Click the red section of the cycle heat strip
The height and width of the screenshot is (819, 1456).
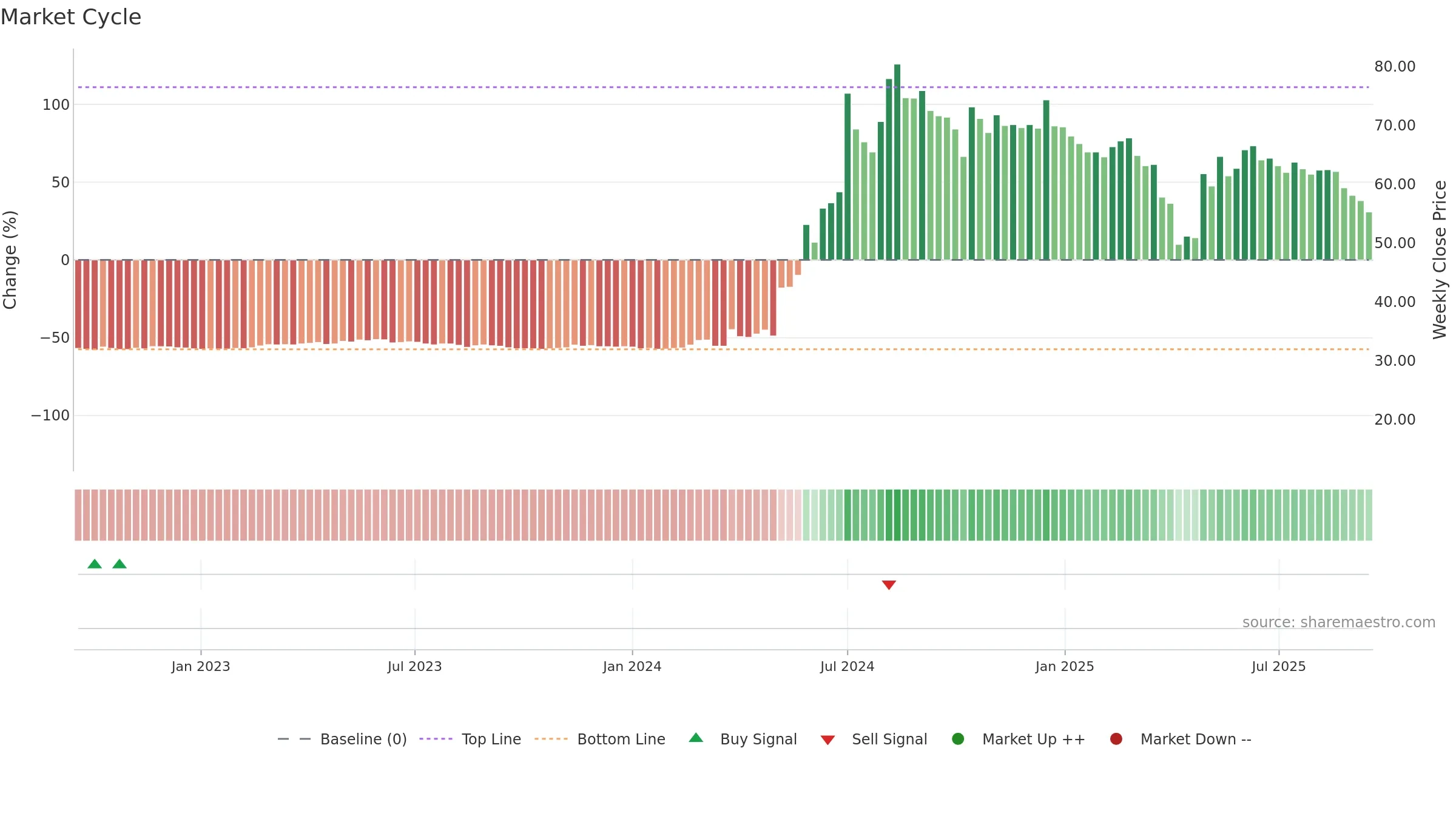click(x=438, y=515)
